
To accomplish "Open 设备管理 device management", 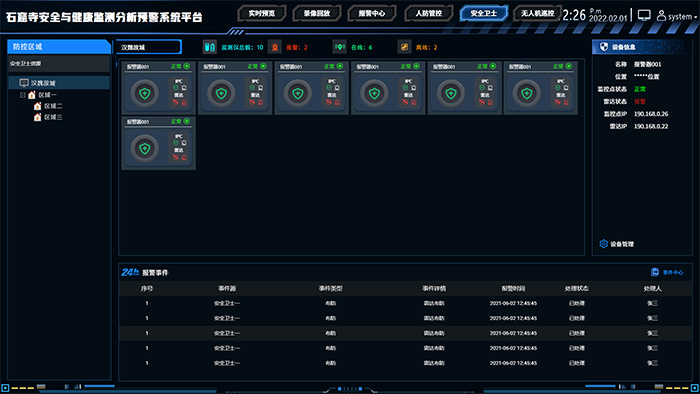I will (622, 244).
